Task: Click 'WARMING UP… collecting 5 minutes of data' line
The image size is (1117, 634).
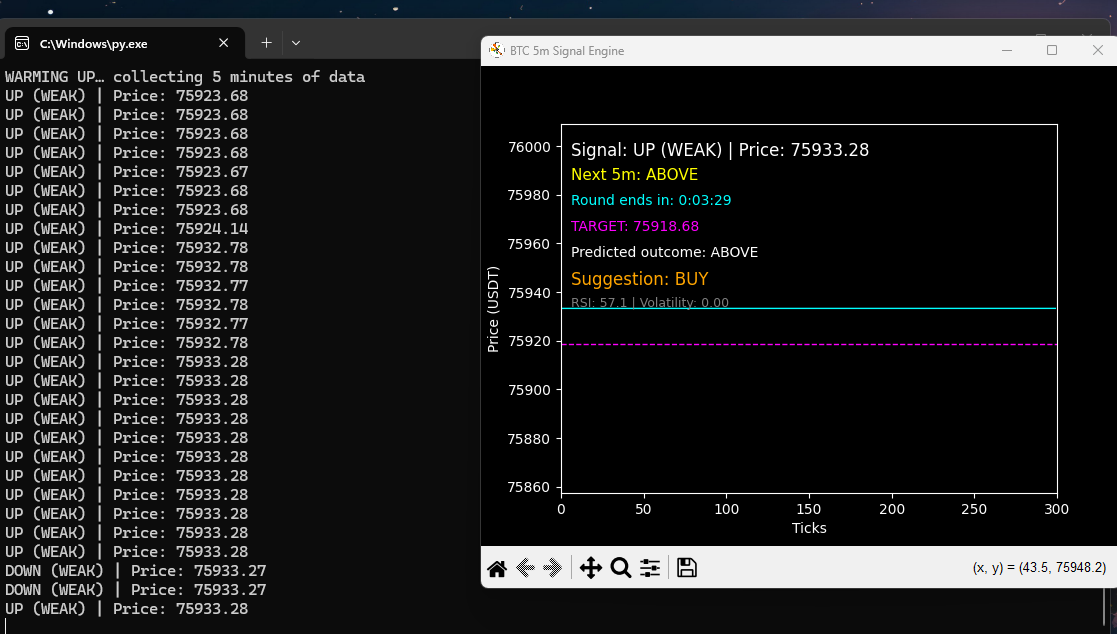Action: [185, 77]
